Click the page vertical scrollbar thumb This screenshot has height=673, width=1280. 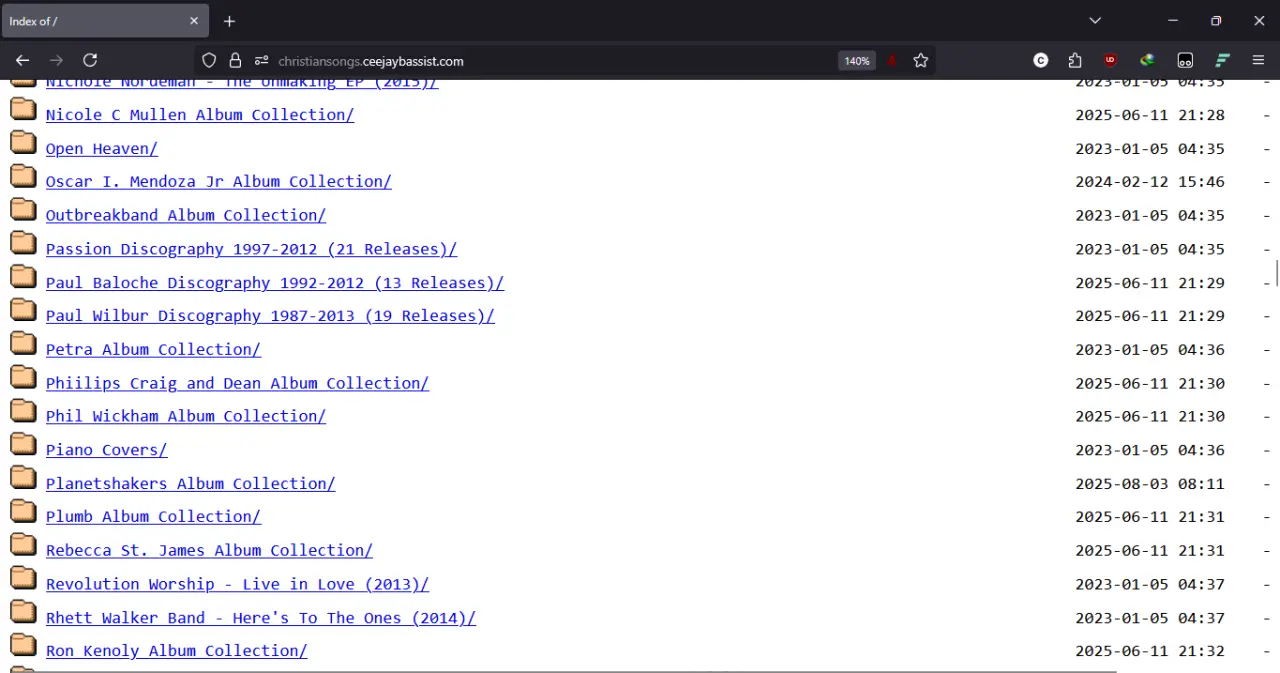pyautogui.click(x=1276, y=272)
